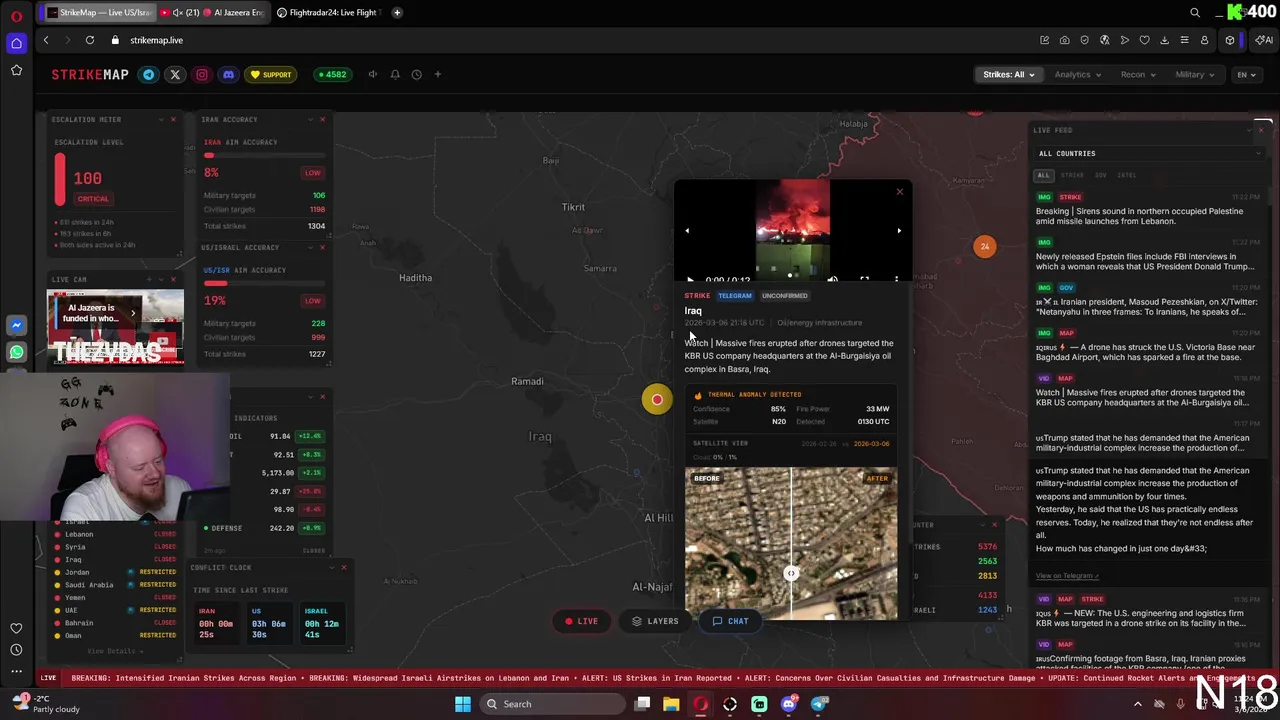Viewport: 1280px width, 720px height.
Task: Open the clock history icon in StrikeMap header
Action: (417, 74)
